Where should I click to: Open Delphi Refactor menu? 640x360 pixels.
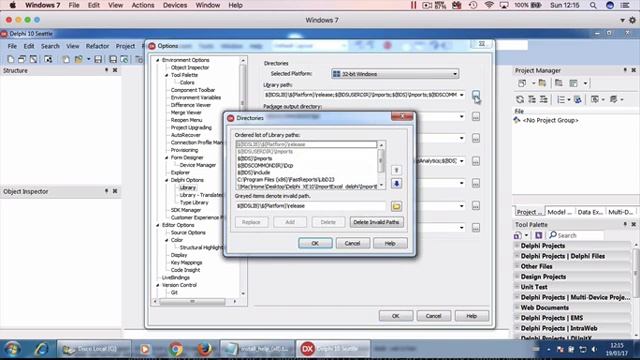97,46
